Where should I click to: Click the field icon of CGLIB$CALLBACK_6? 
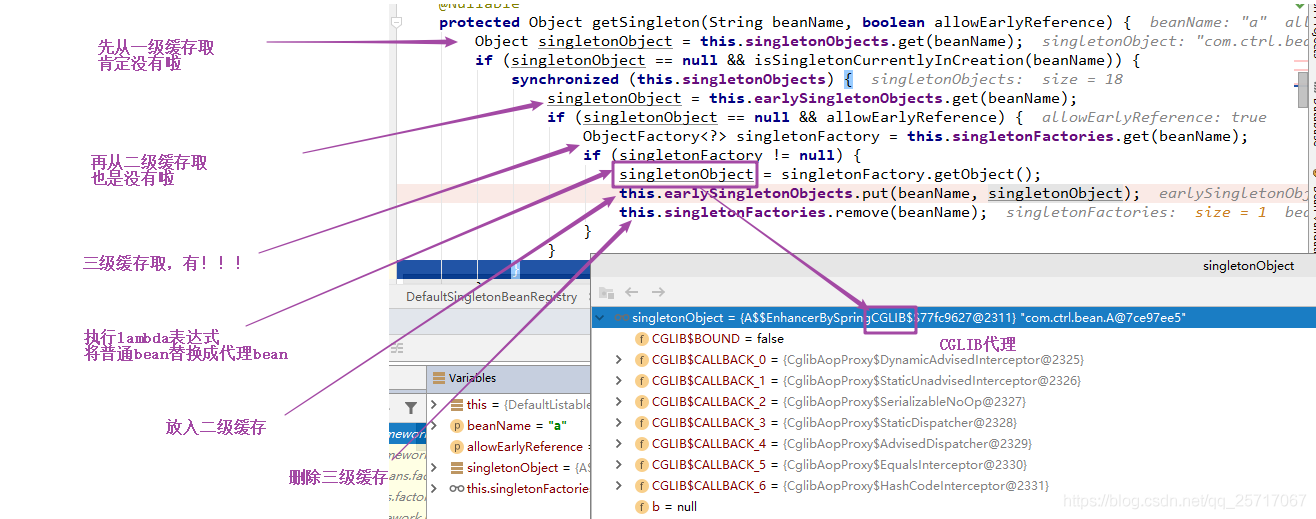pos(642,486)
